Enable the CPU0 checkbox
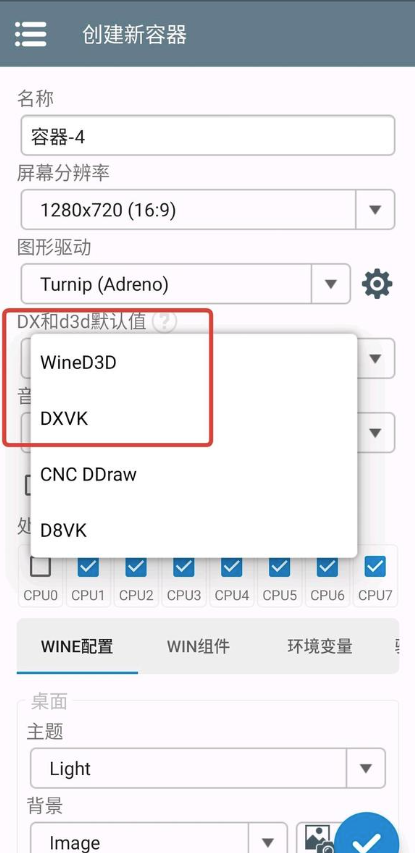This screenshot has width=415, height=853. click(41, 567)
